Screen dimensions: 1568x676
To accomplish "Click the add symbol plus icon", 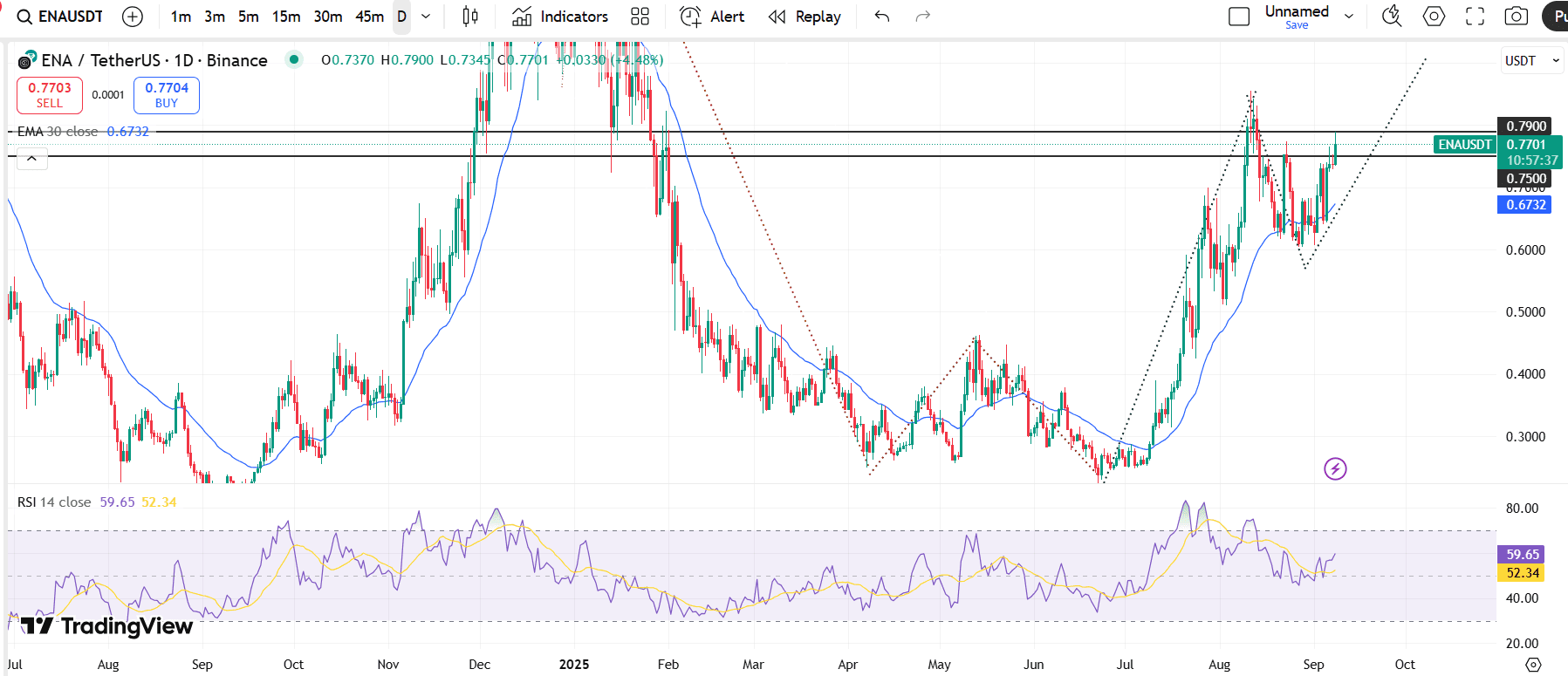I will click(133, 17).
